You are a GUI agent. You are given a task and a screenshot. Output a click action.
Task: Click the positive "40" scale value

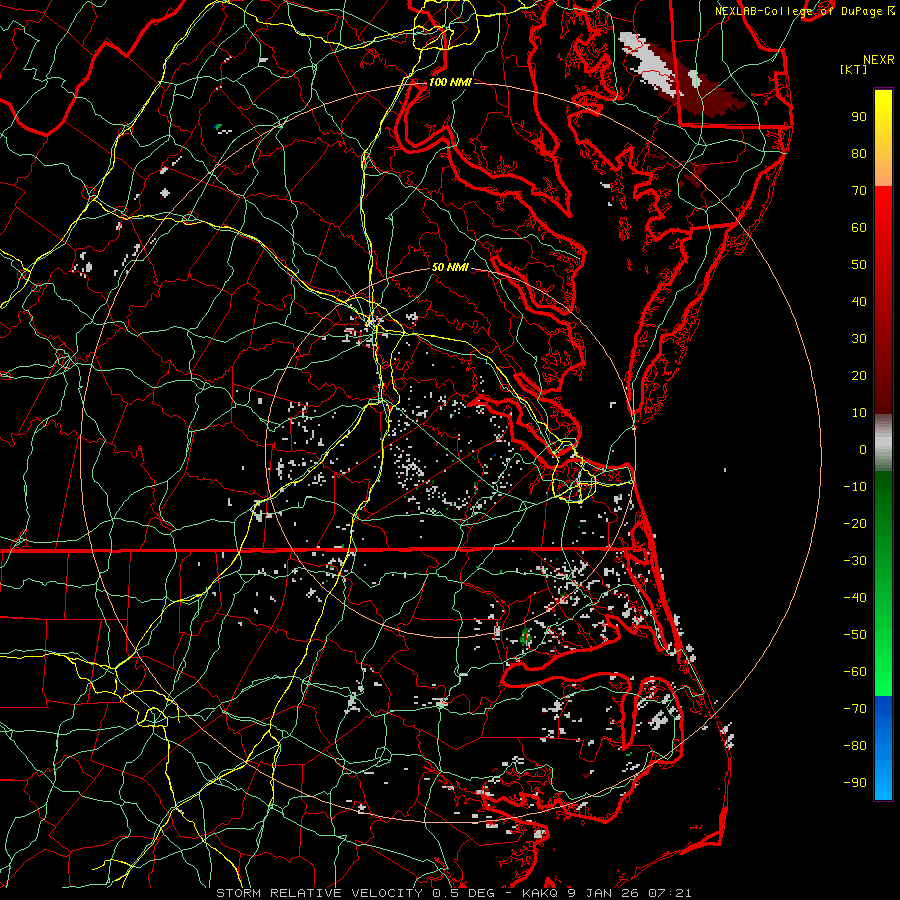[859, 302]
